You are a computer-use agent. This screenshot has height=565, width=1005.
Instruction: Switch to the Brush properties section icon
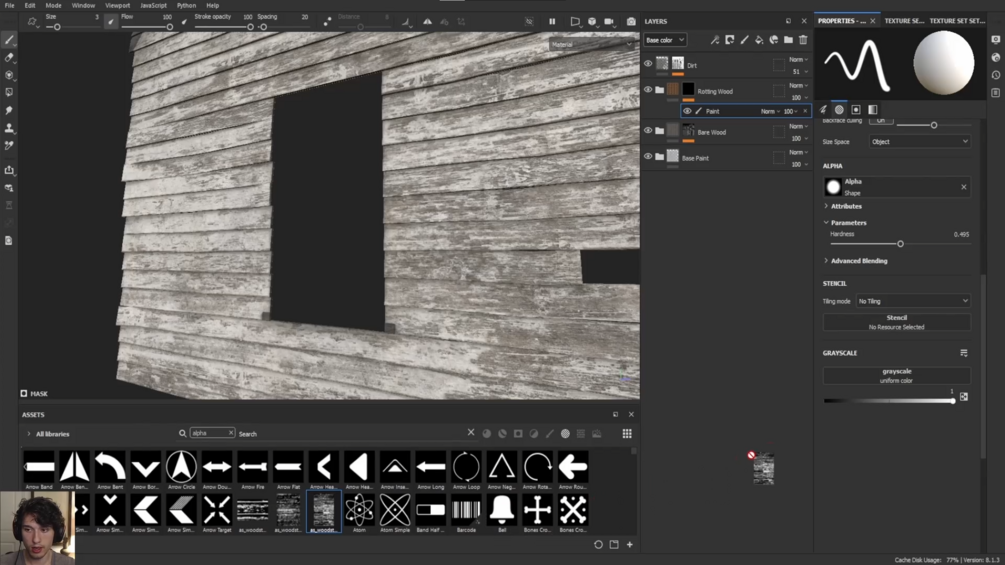coord(824,110)
